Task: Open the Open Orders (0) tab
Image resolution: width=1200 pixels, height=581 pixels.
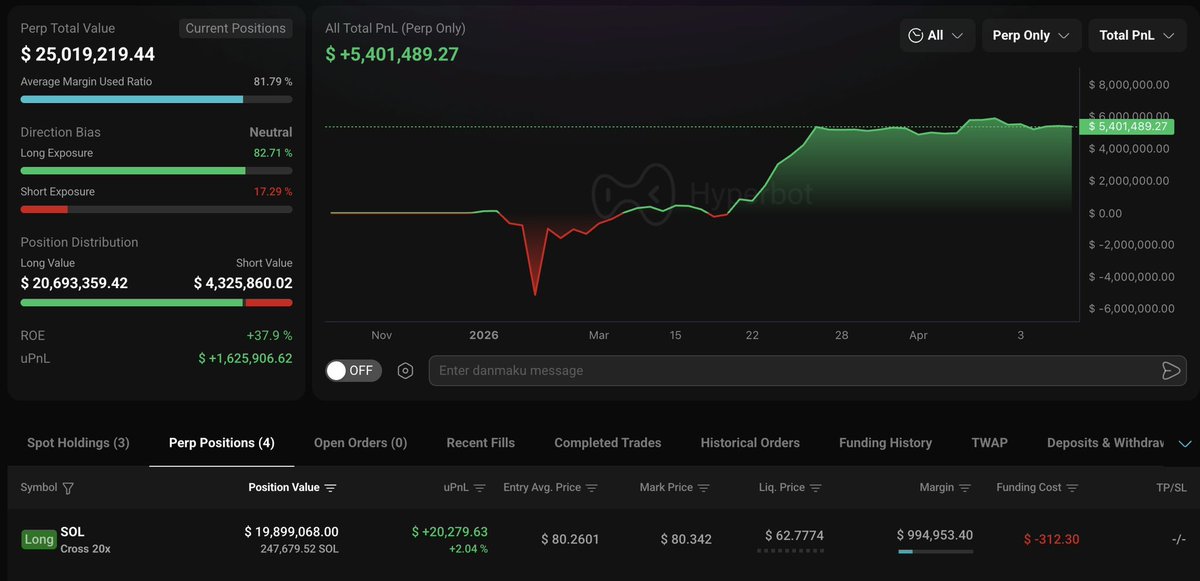Action: 361,443
